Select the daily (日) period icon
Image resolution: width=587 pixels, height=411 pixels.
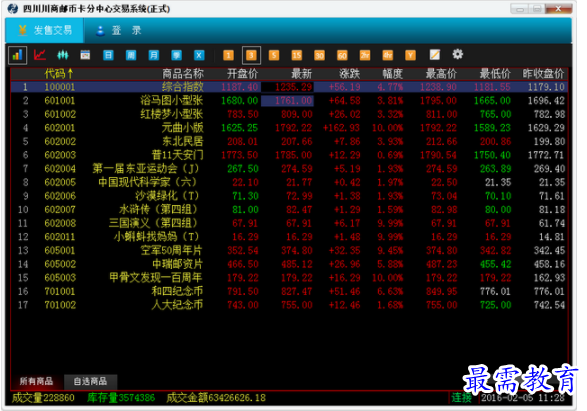point(108,55)
